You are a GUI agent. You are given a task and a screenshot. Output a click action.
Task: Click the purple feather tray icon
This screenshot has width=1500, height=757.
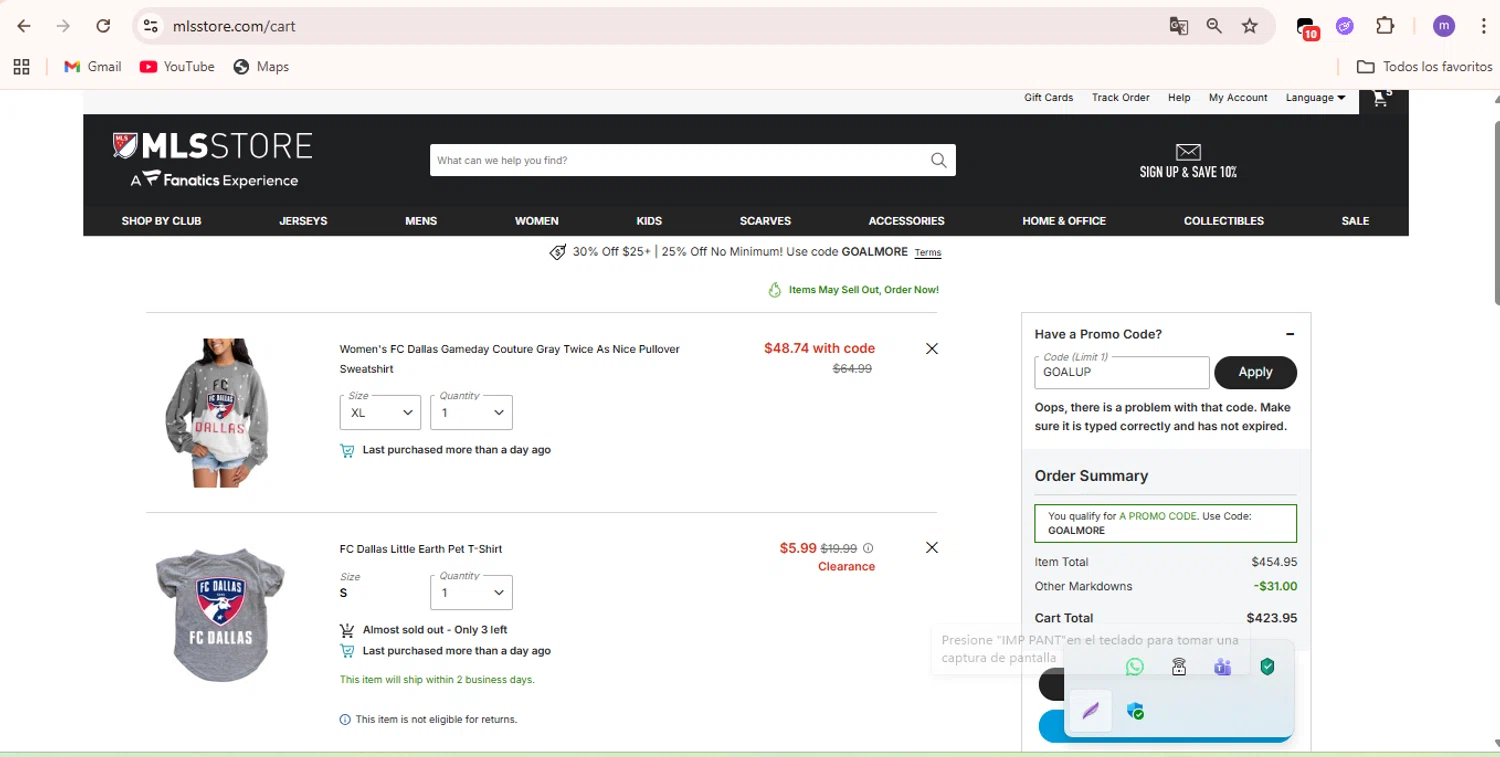[x=1091, y=711]
